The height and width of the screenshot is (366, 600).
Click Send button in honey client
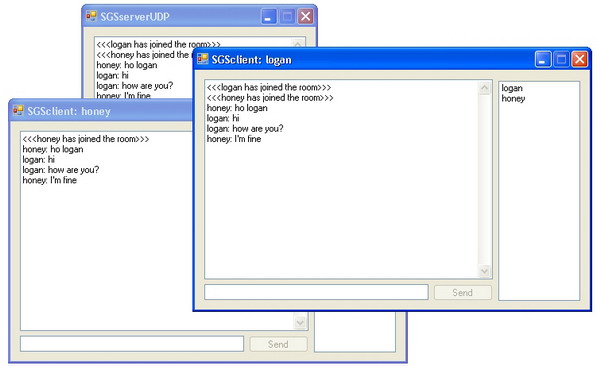tap(278, 344)
